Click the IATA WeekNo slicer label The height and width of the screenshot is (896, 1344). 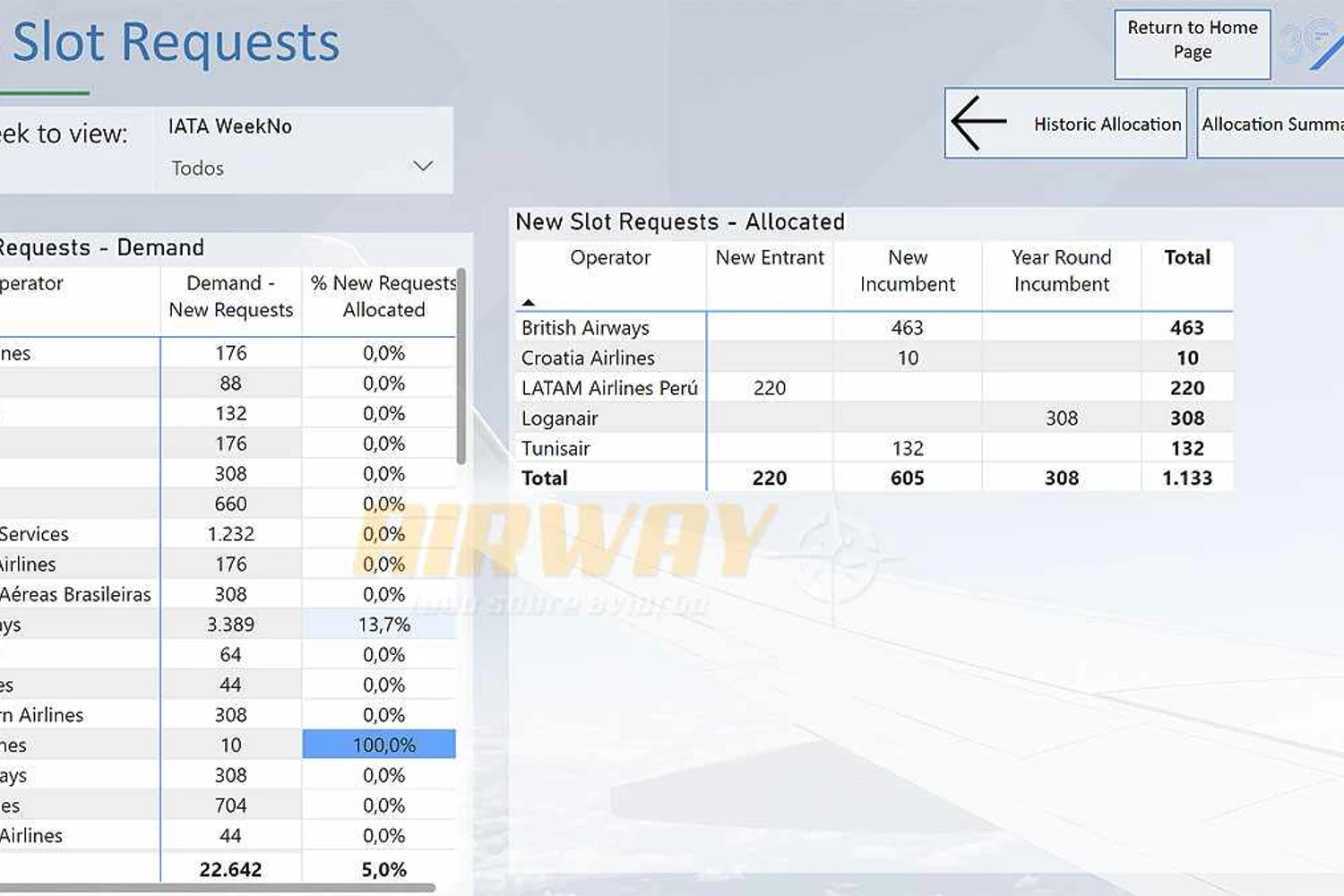coord(230,126)
